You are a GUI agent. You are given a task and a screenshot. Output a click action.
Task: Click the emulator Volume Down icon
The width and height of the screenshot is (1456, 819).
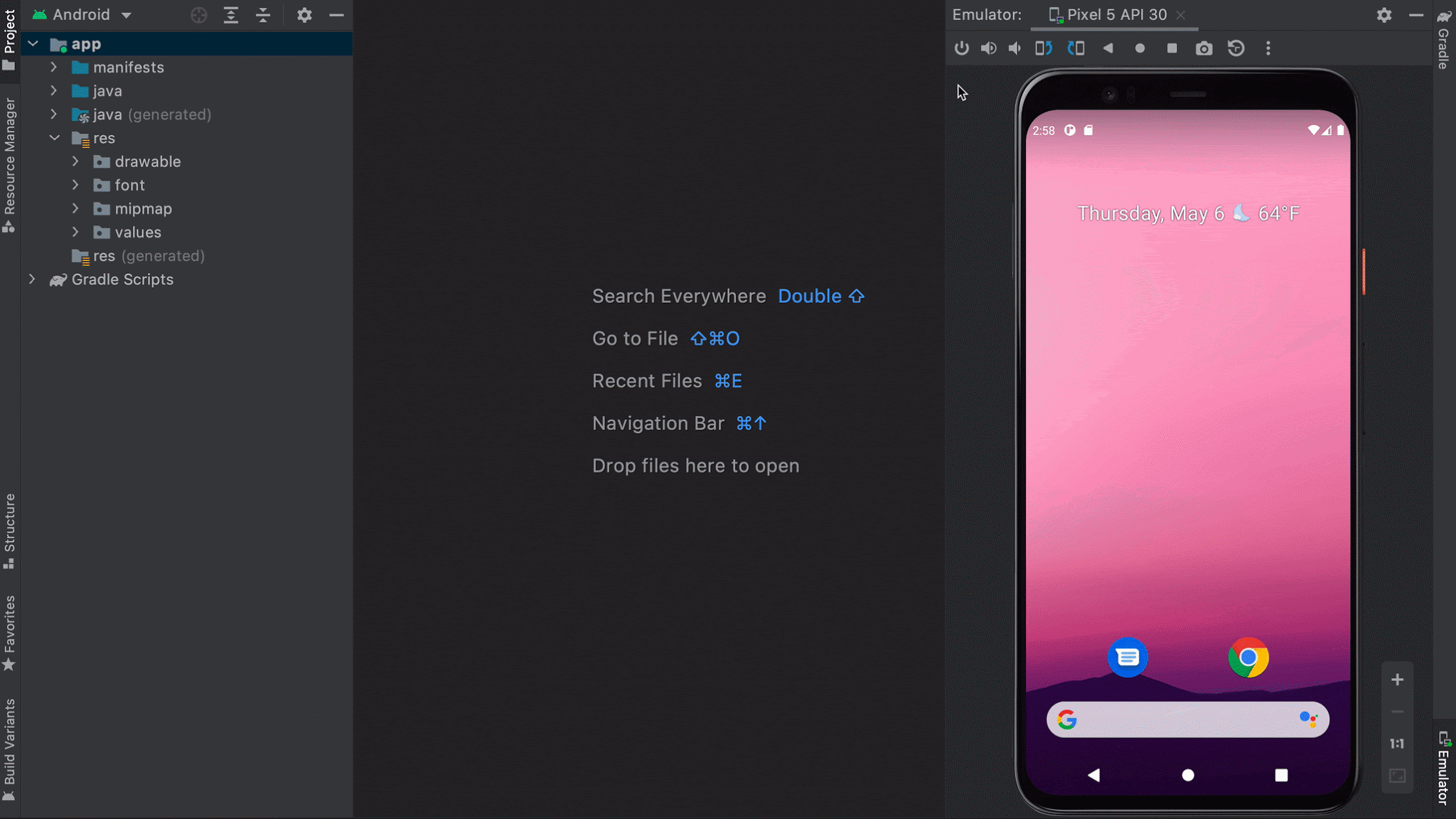click(1015, 48)
